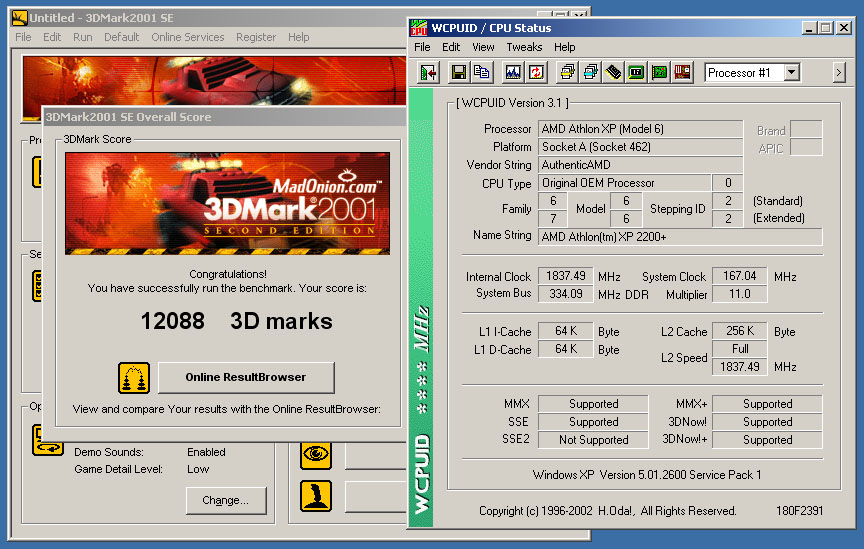The height and width of the screenshot is (549, 864).
Task: Click stacked windows icon with yellow band
Action: 567,73
